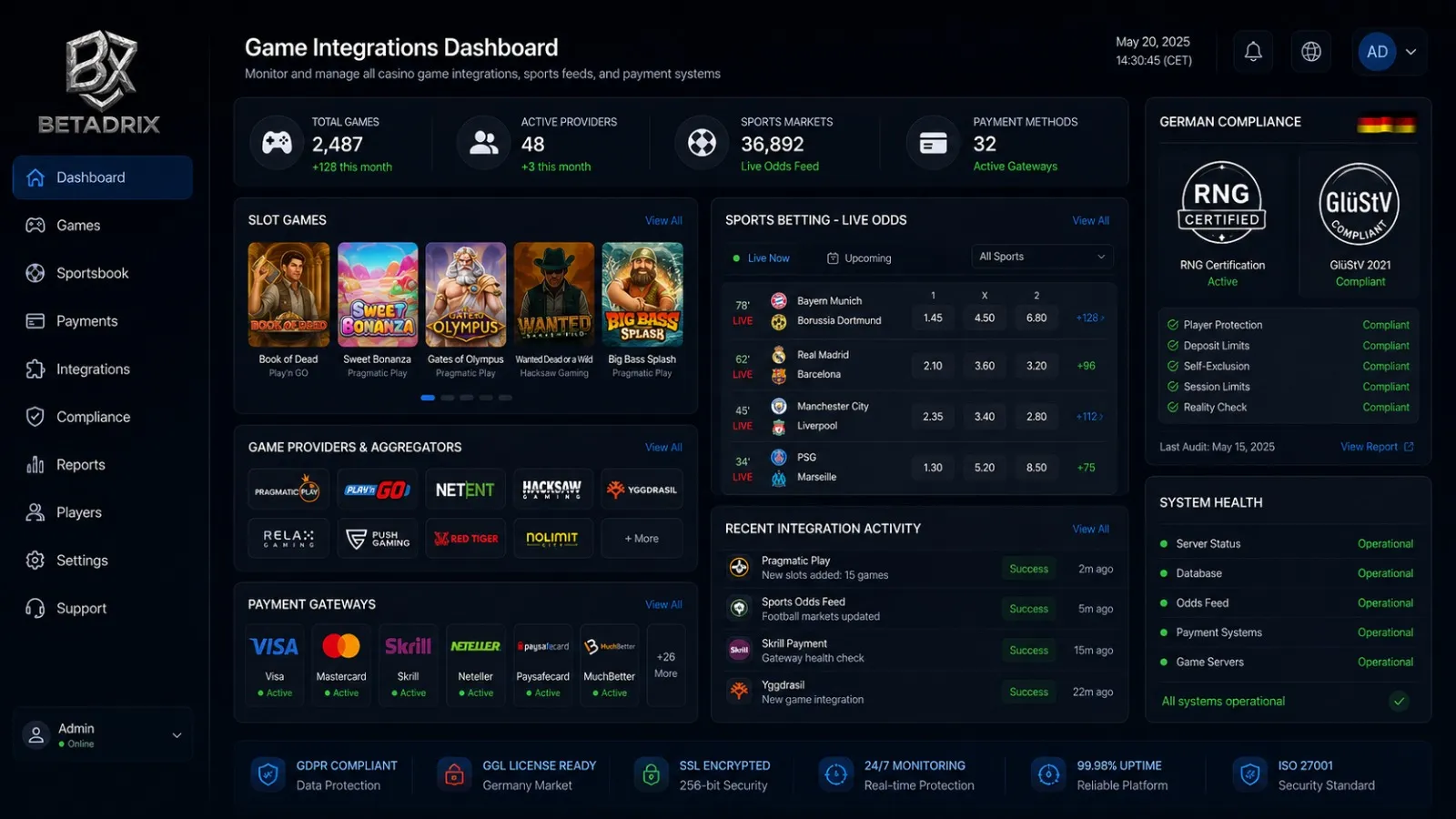
Task: Select the Skrill payment gateway
Action: [x=408, y=665]
